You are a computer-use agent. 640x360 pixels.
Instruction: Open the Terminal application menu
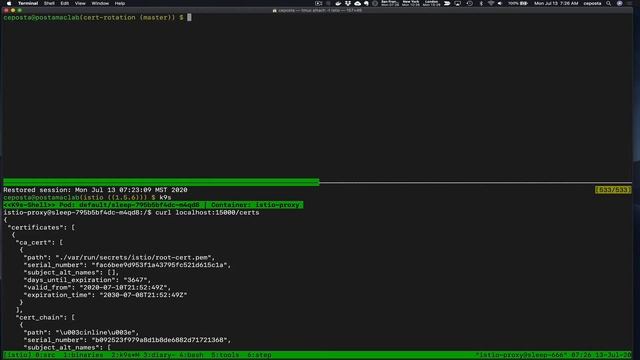pyautogui.click(x=28, y=3)
